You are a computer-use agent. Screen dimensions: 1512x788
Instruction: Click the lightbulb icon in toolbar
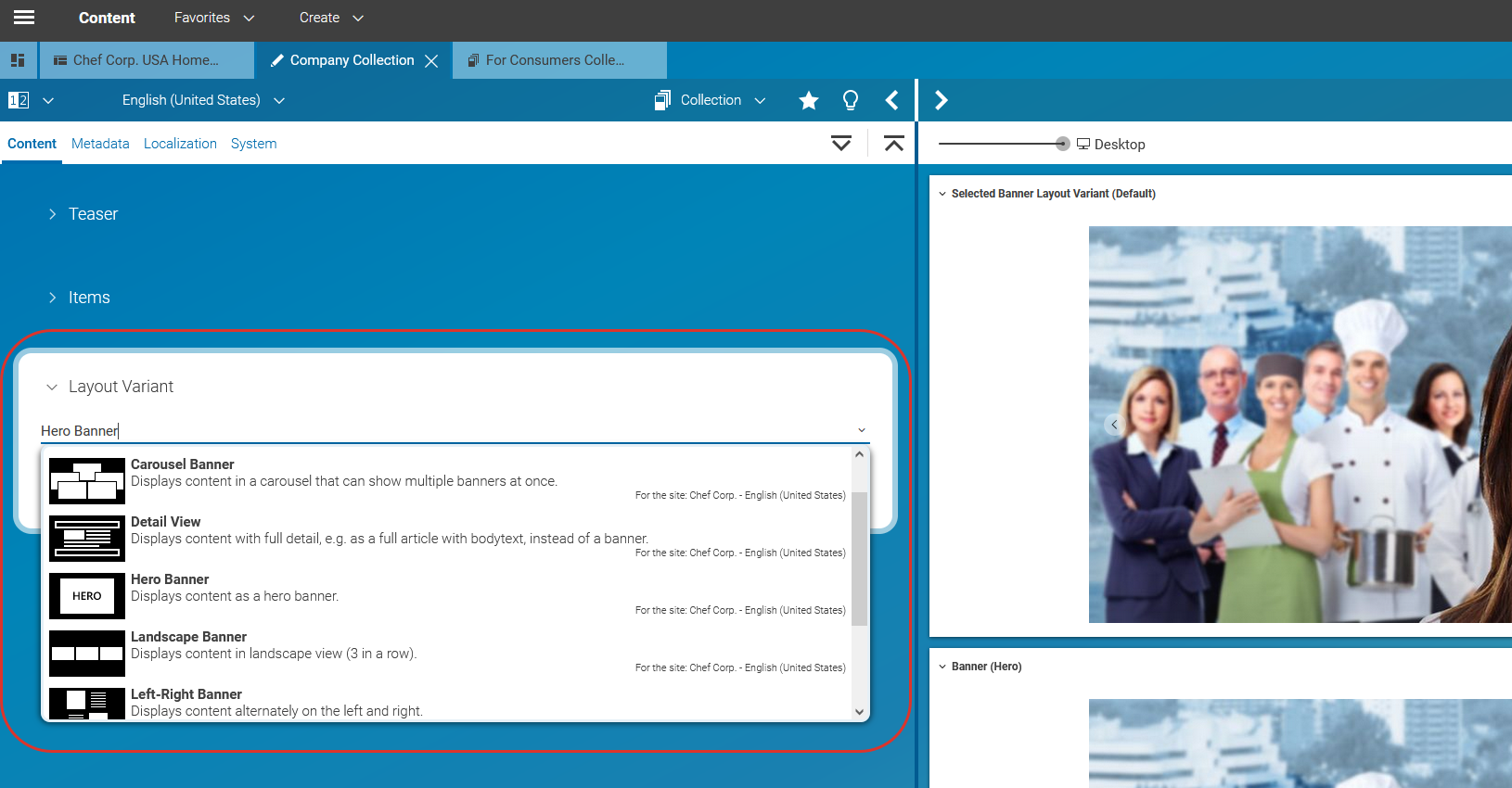(x=850, y=100)
